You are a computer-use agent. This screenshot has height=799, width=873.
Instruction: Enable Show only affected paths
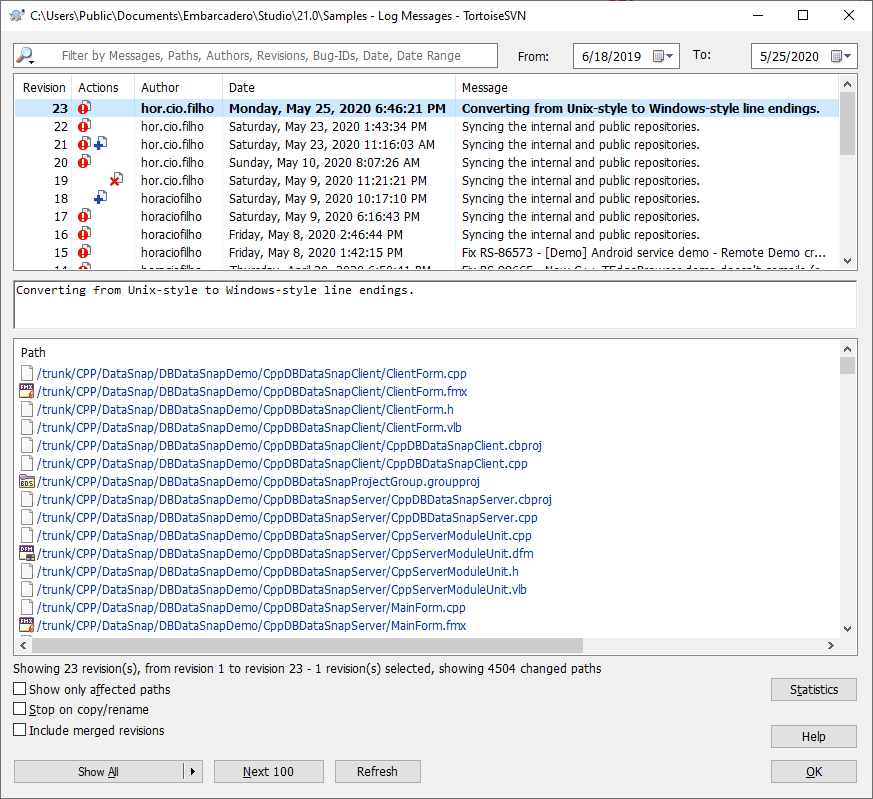click(x=20, y=689)
